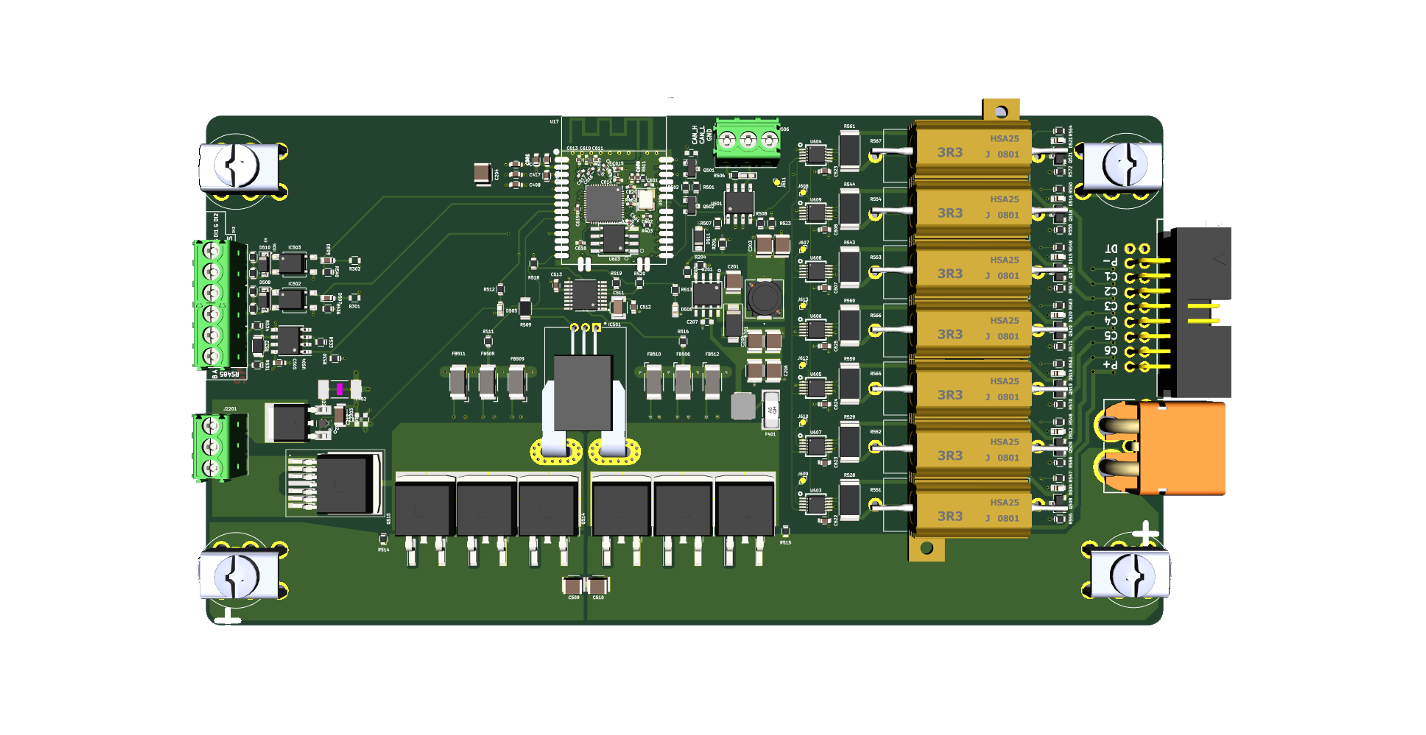Click the topmost gold 3R3 HSA25 resistor
Viewport: 1426px width, 735px height.
tap(971, 150)
